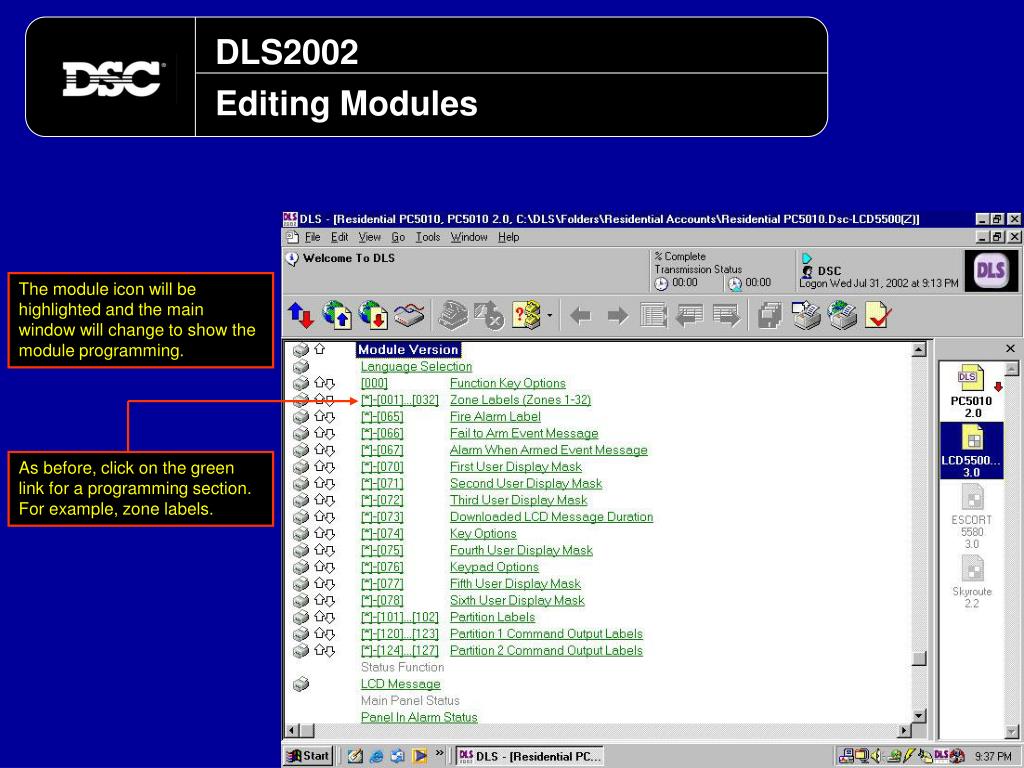Screen dimensions: 1024x768
Task: Open Zone Labels (Zones 1-32) link
Action: (520, 400)
